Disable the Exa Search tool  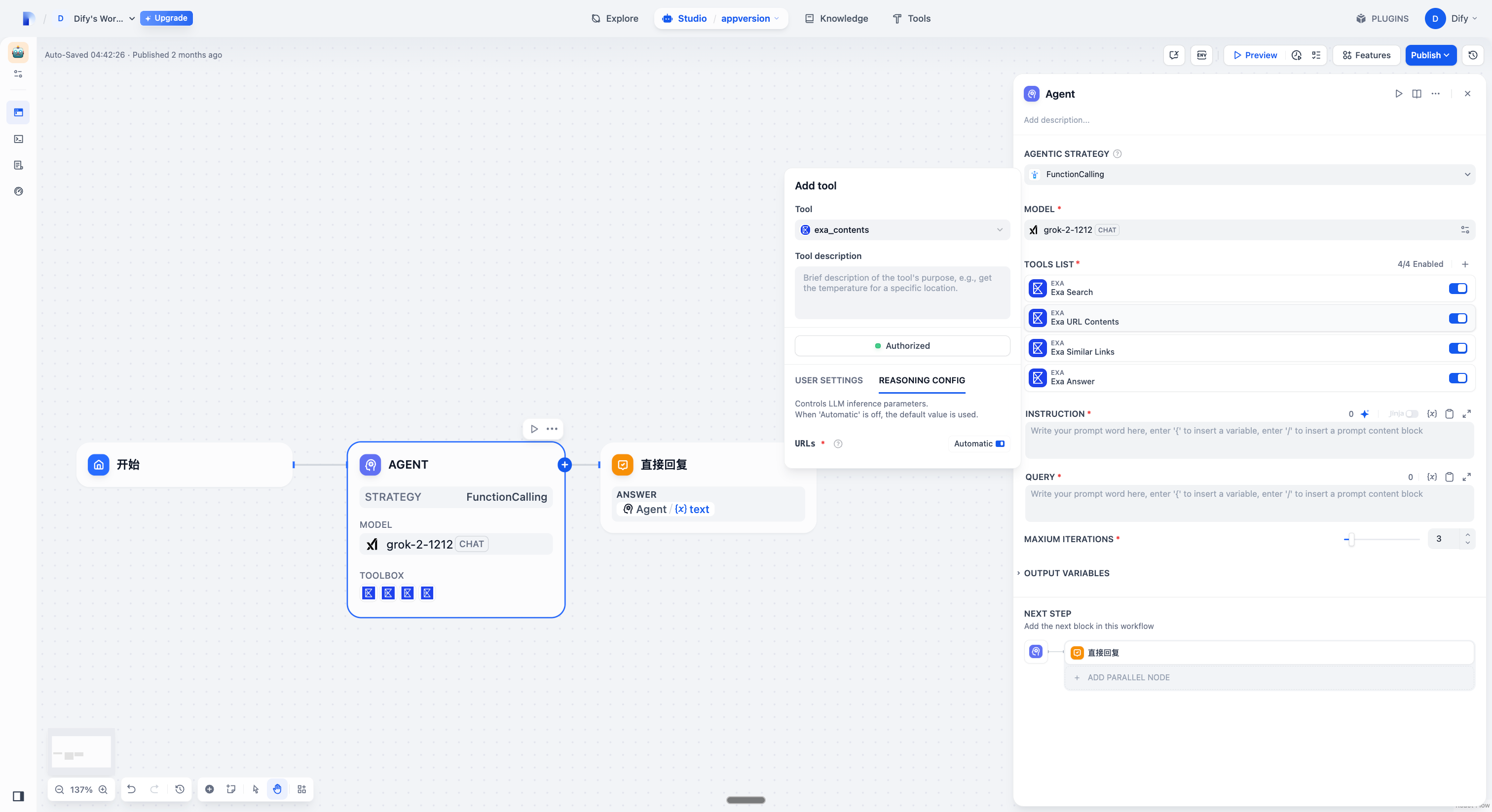[1458, 289]
